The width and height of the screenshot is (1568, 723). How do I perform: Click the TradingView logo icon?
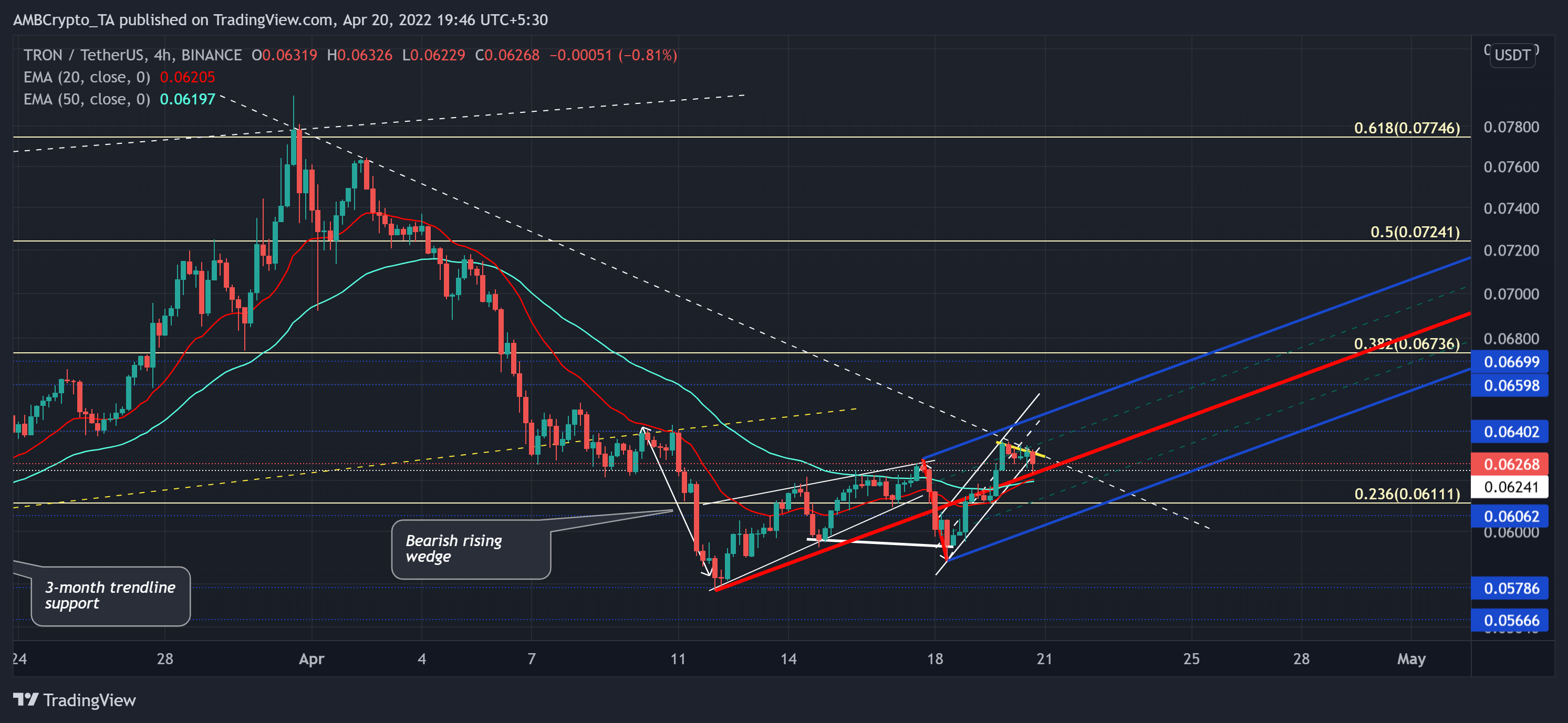click(26, 699)
